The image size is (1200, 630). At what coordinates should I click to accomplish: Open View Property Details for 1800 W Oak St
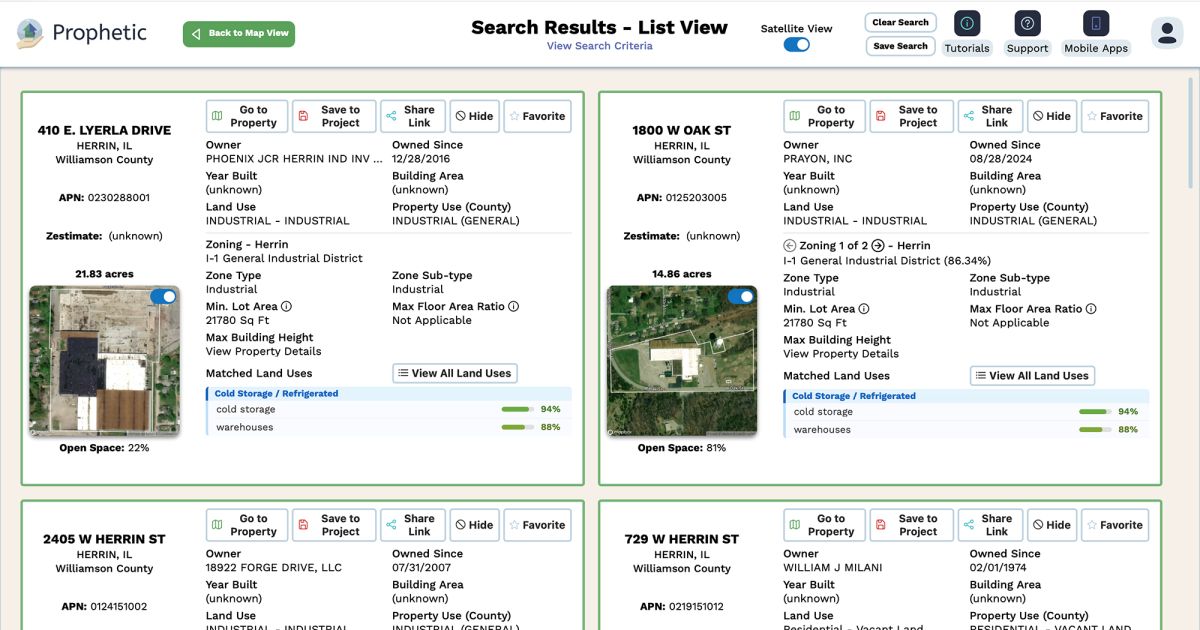841,354
